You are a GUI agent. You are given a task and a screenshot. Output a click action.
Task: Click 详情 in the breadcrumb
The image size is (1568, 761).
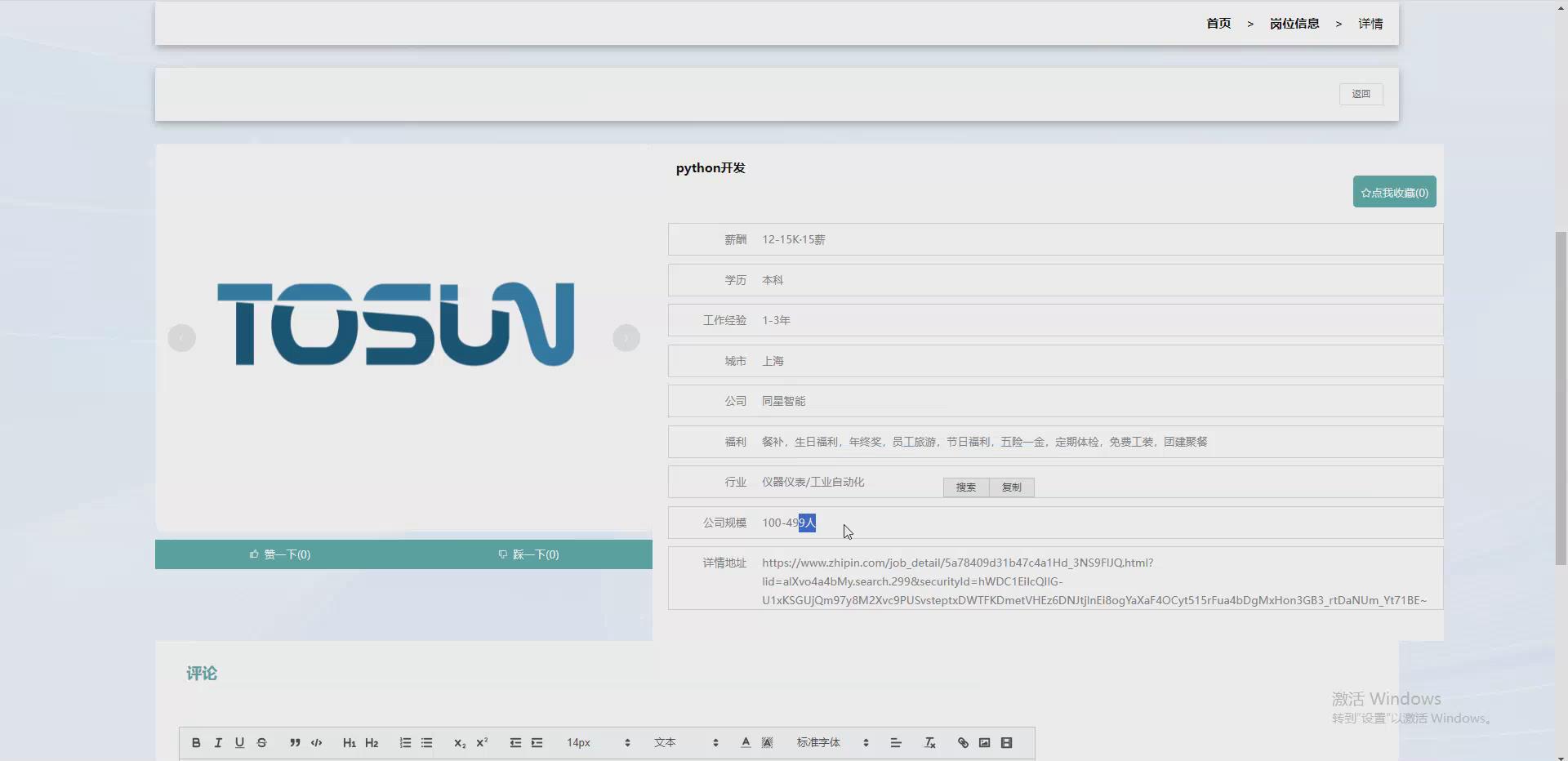pos(1370,24)
